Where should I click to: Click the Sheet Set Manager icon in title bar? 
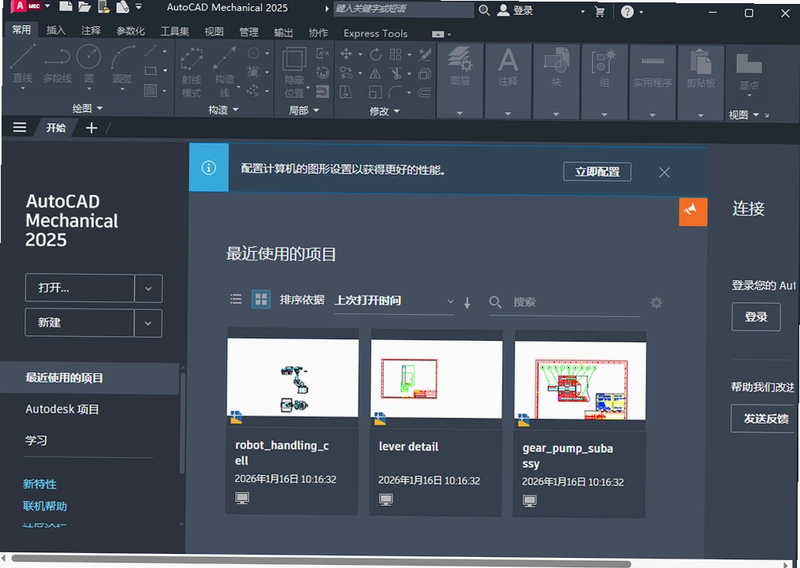104,7
